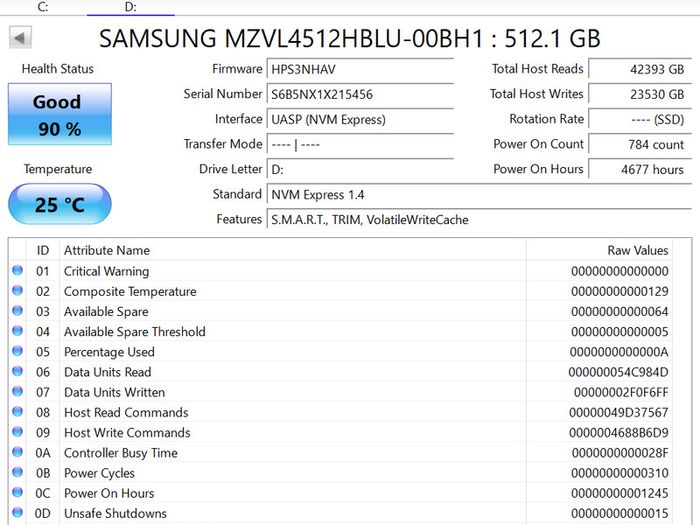Image resolution: width=700 pixels, height=525 pixels.
Task: Go to previous disk with back arrow
Action: coord(20,38)
